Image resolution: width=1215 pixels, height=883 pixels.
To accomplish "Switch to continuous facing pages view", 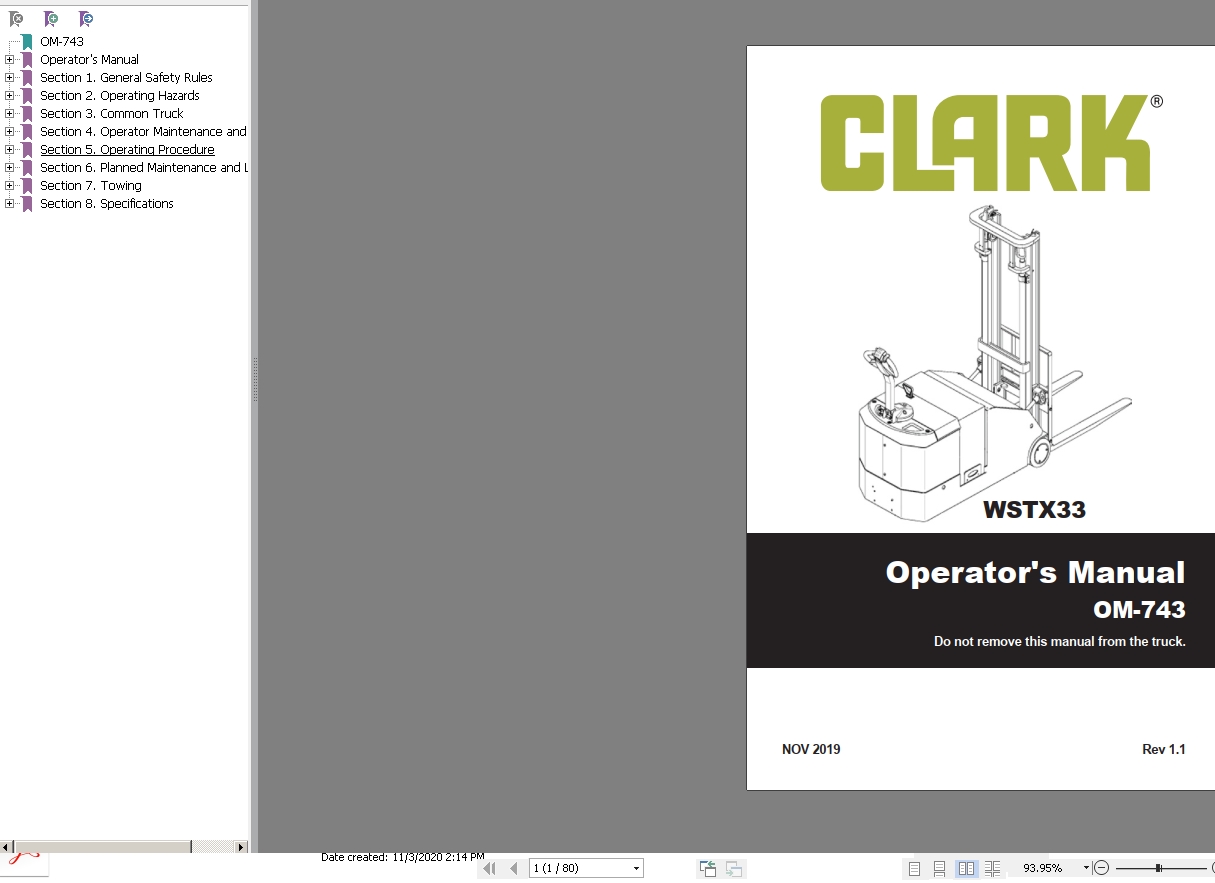I will (x=992, y=869).
